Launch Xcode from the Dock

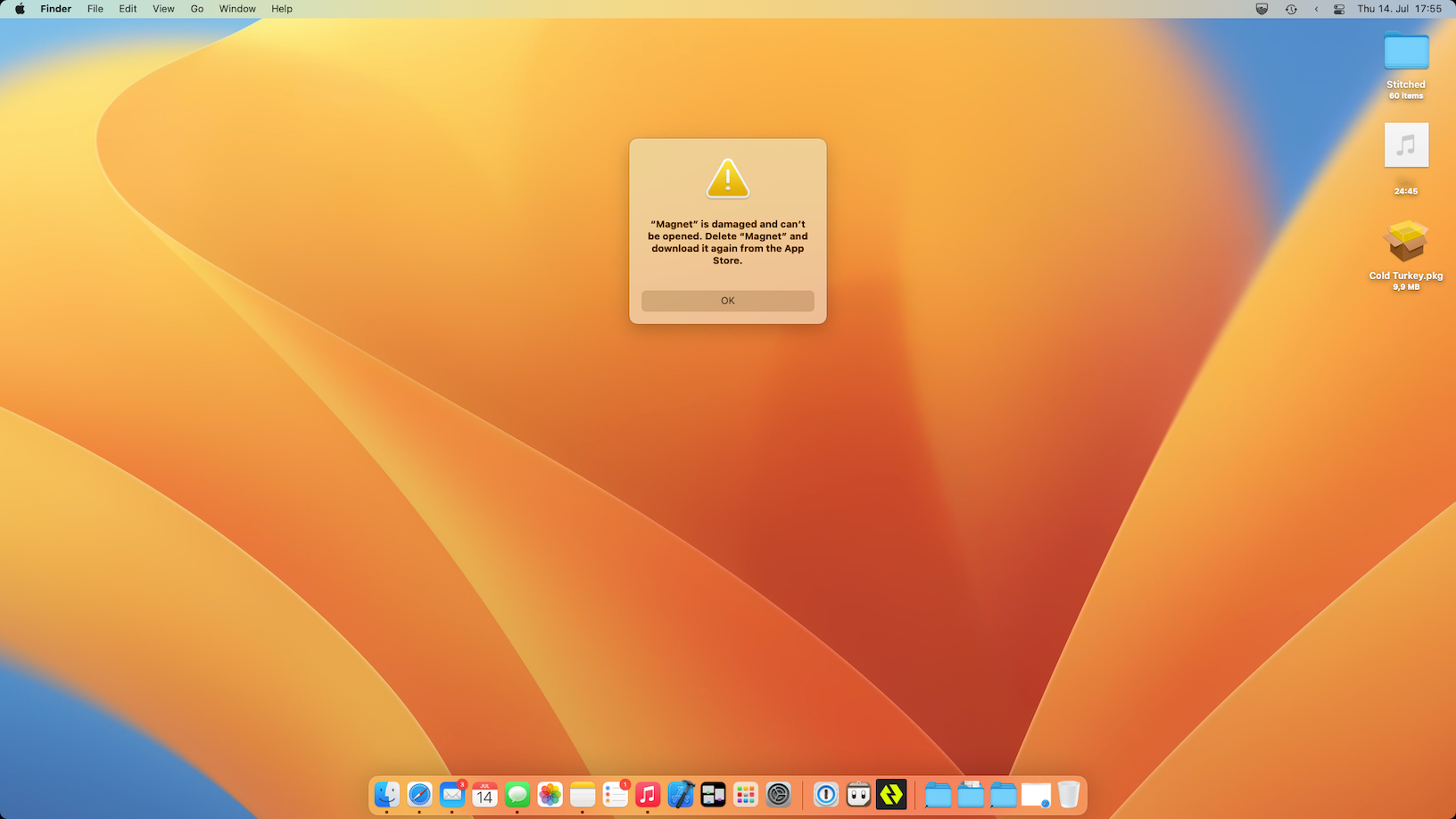click(681, 794)
